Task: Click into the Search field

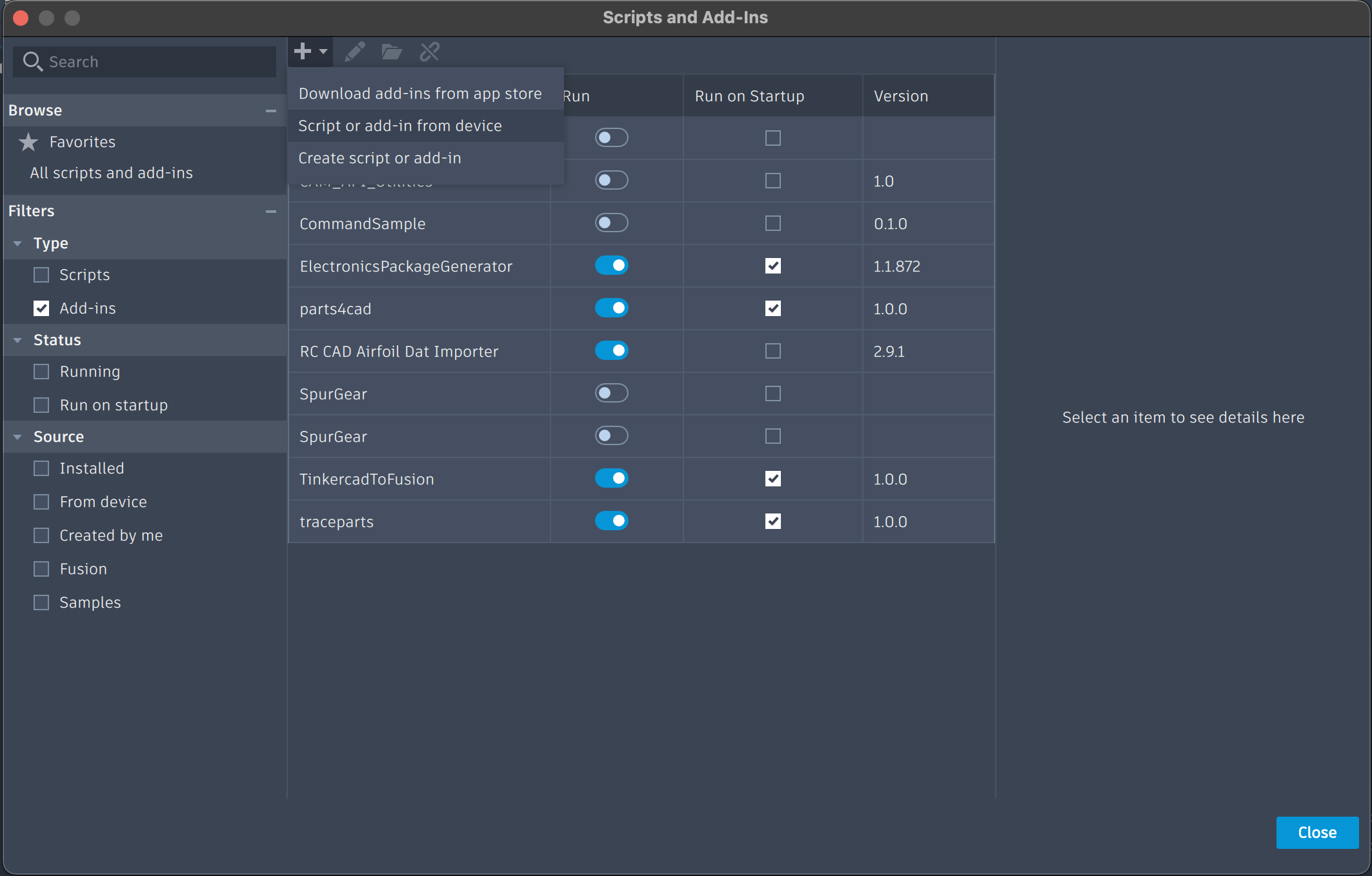Action: (155, 62)
